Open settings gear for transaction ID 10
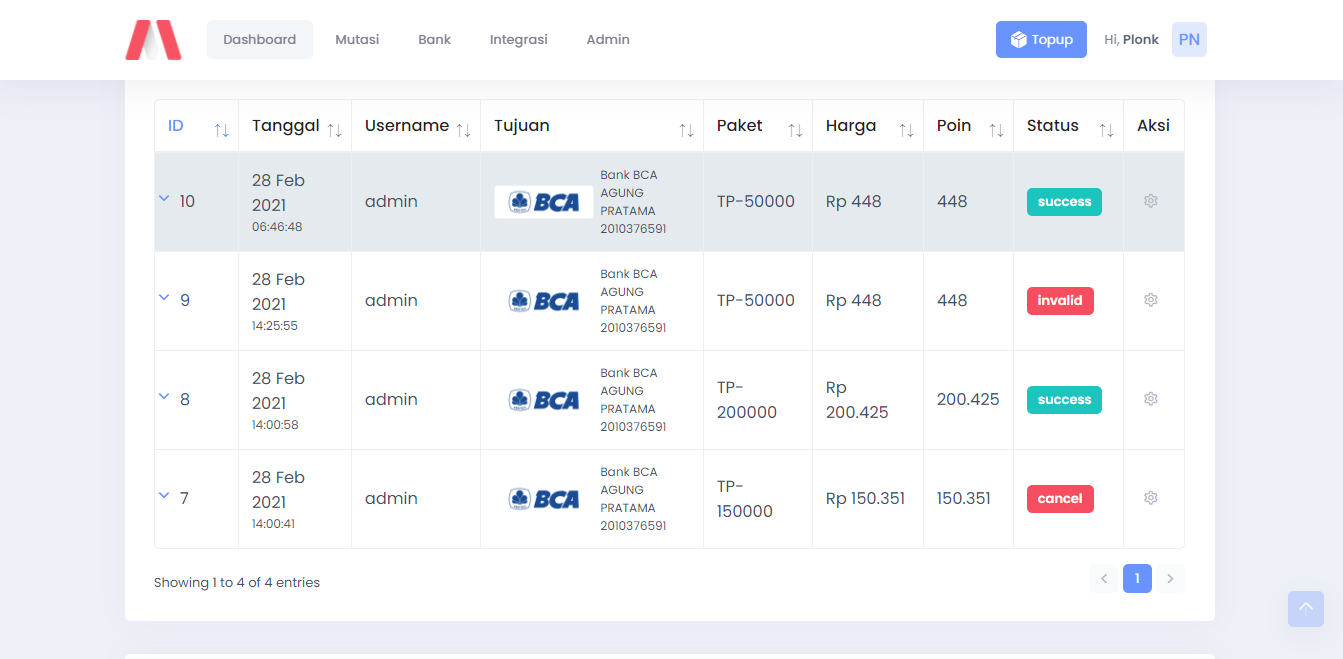This screenshot has height=659, width=1343. 1151,201
